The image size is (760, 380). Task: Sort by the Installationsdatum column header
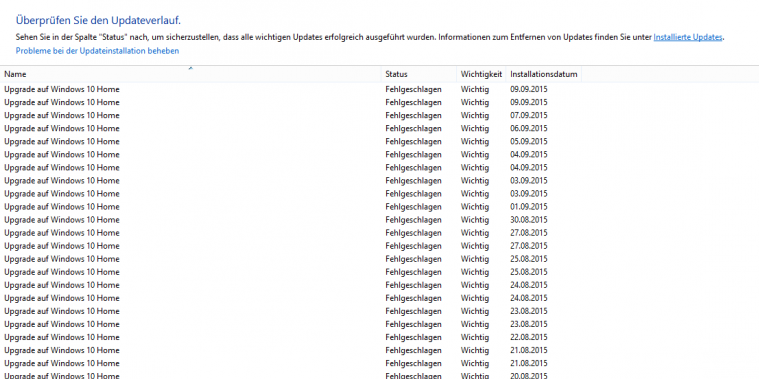(544, 74)
